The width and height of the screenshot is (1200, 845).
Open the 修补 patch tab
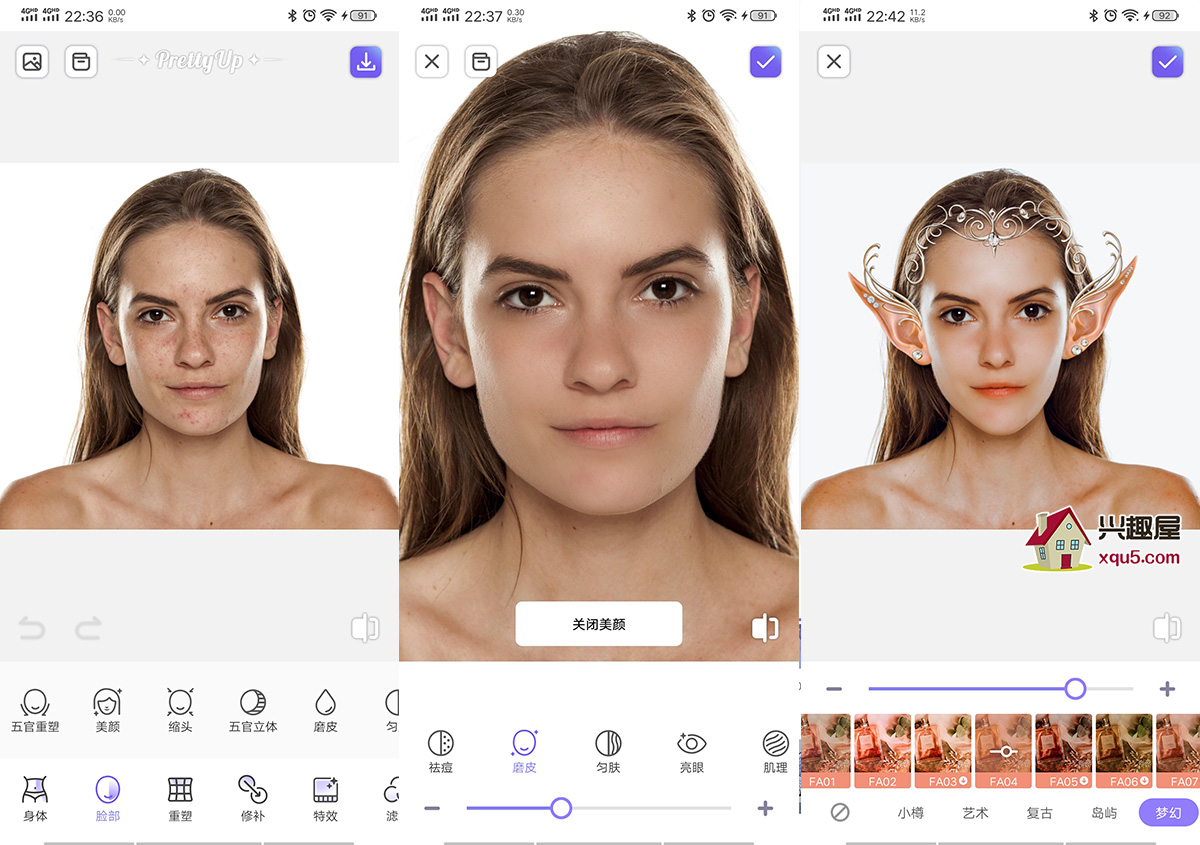coord(253,799)
